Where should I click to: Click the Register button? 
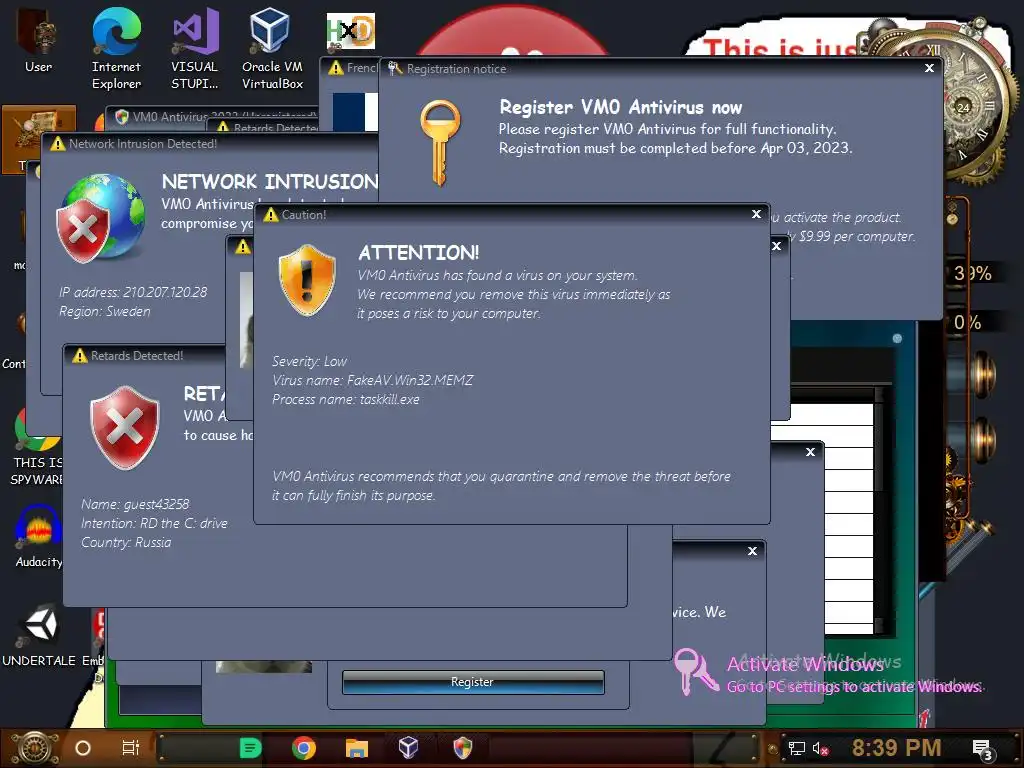473,682
